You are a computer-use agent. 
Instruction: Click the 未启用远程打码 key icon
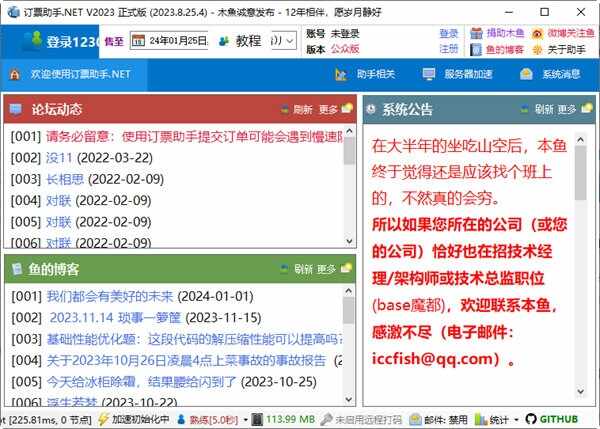pos(326,419)
